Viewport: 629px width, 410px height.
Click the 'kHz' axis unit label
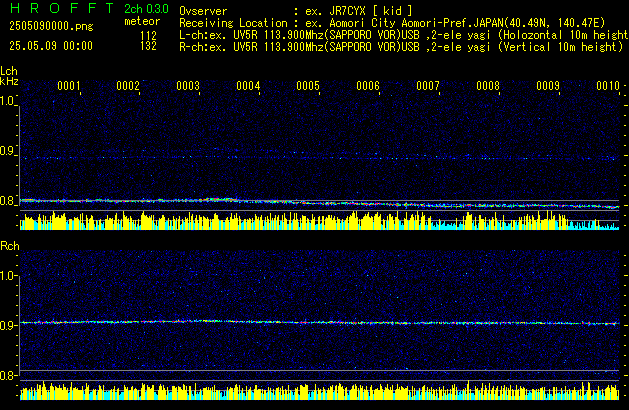[9, 81]
